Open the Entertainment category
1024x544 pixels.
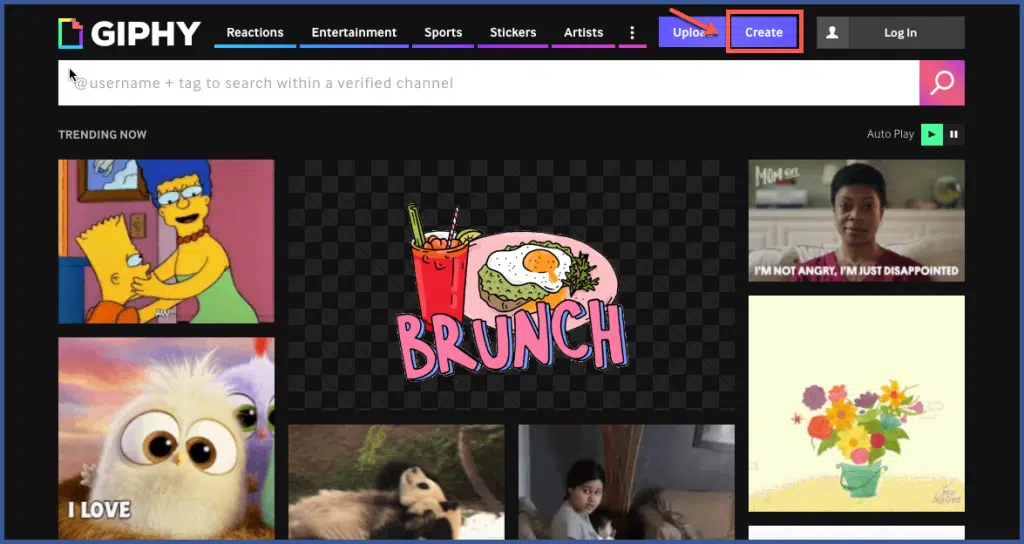(x=354, y=33)
